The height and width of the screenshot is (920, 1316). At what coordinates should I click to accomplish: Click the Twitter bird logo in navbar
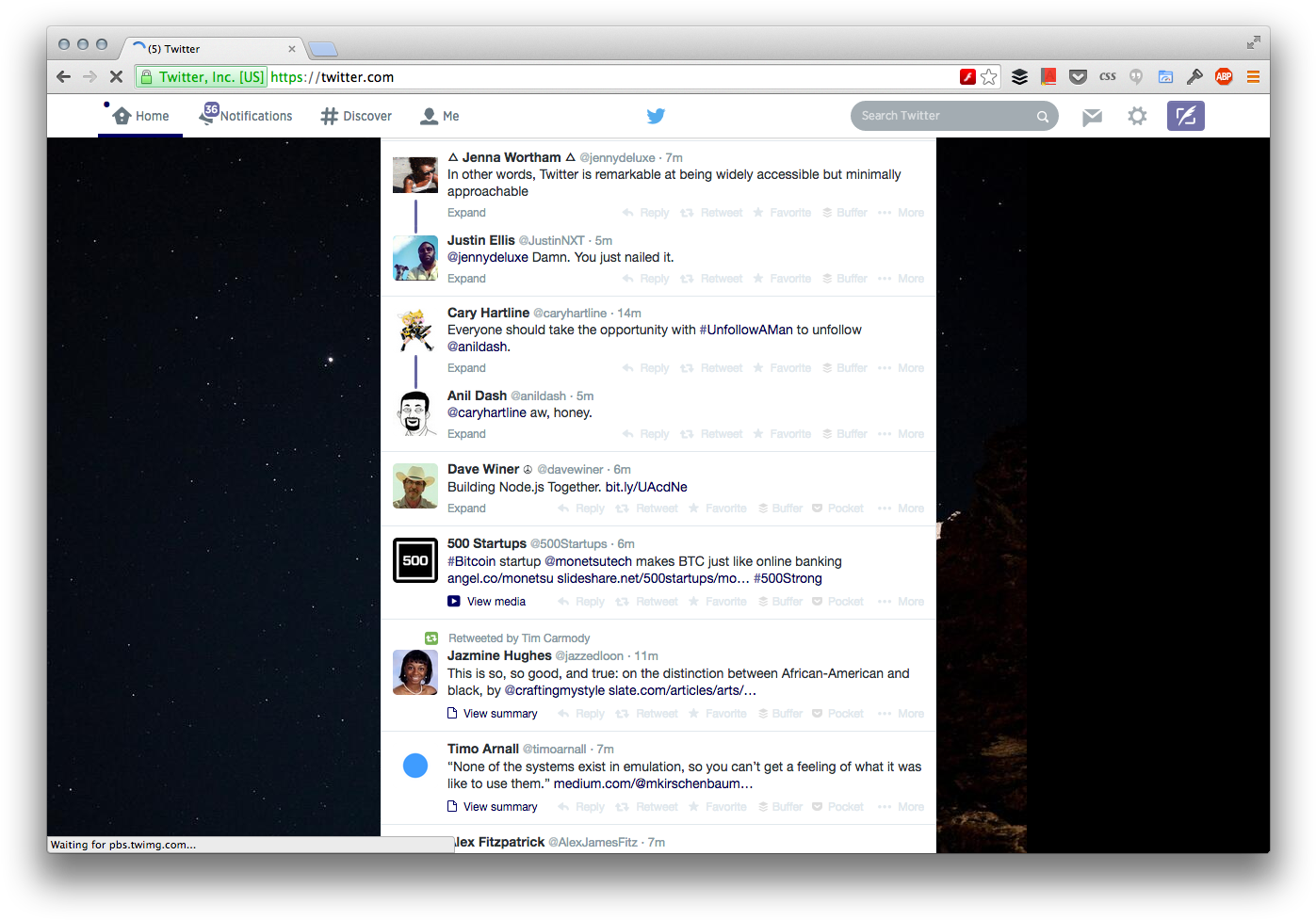click(x=656, y=116)
